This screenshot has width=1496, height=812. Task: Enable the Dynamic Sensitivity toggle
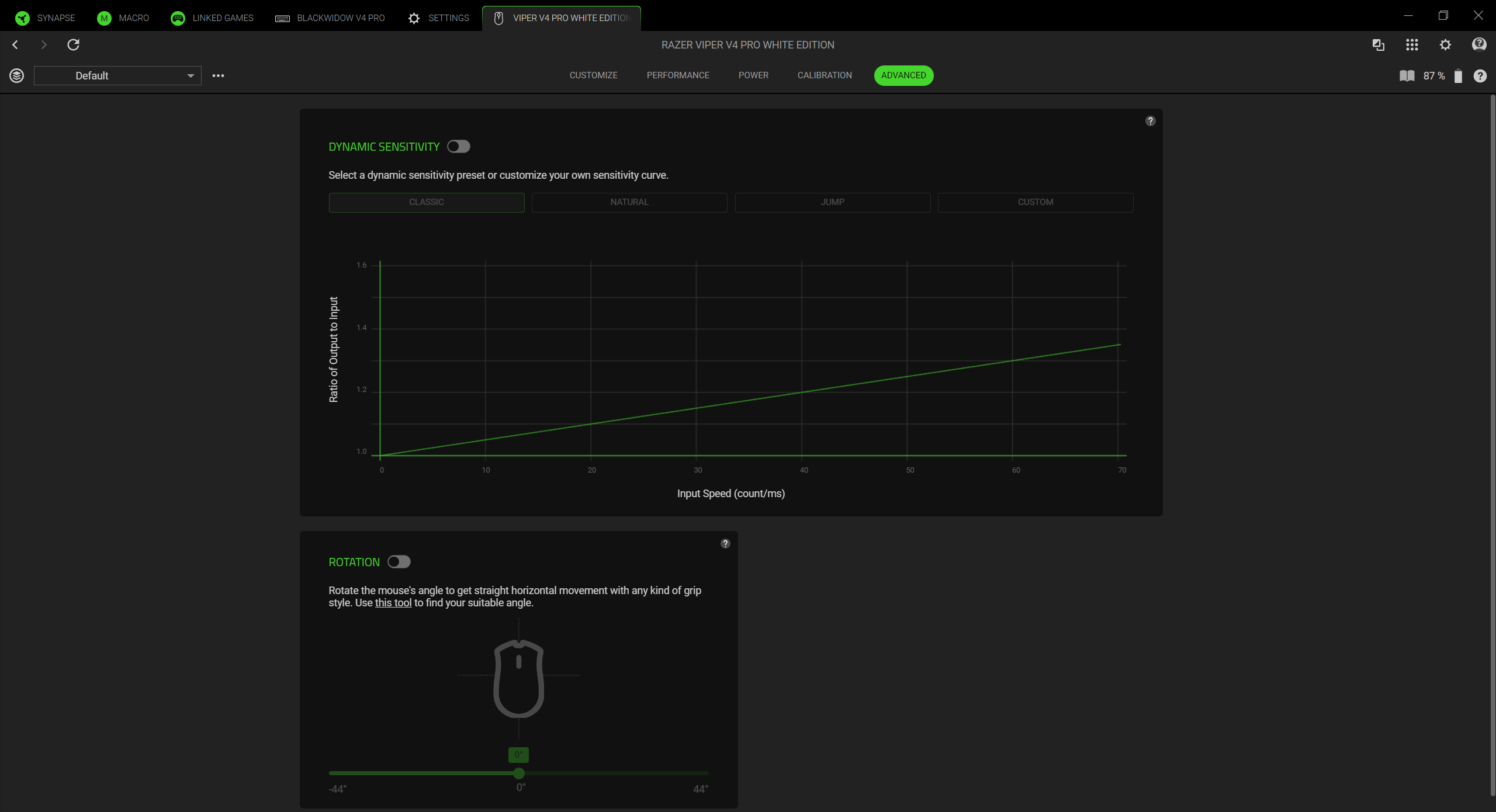coord(458,146)
